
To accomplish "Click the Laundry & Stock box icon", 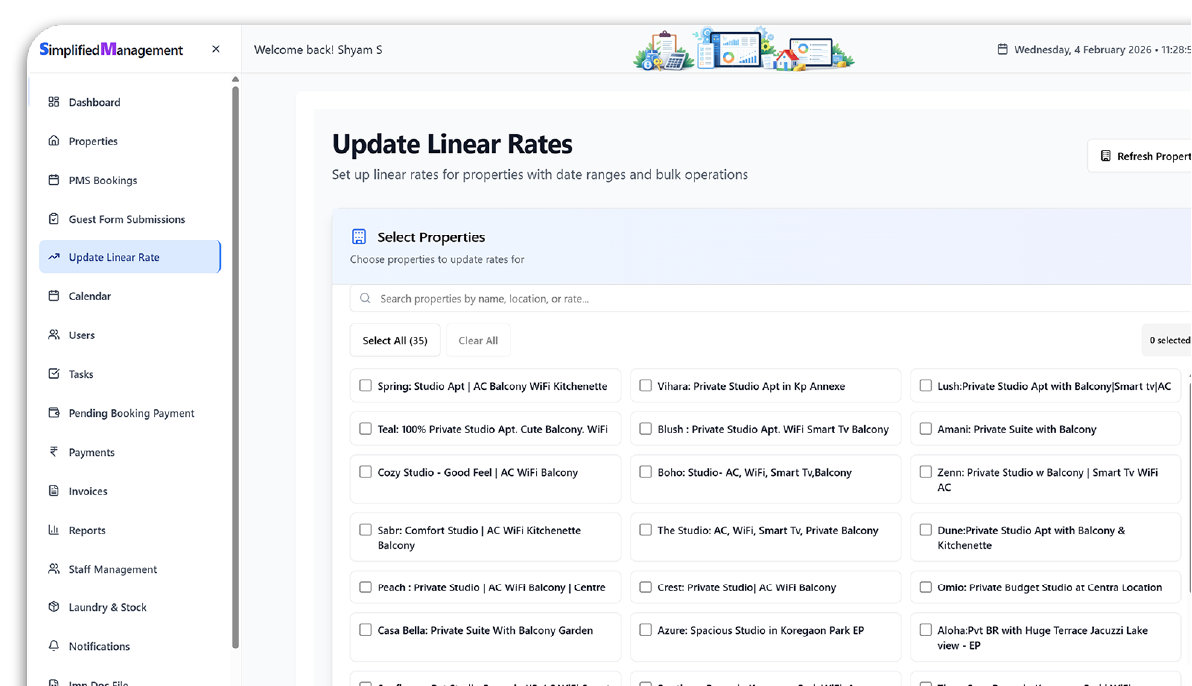I will [x=54, y=607].
